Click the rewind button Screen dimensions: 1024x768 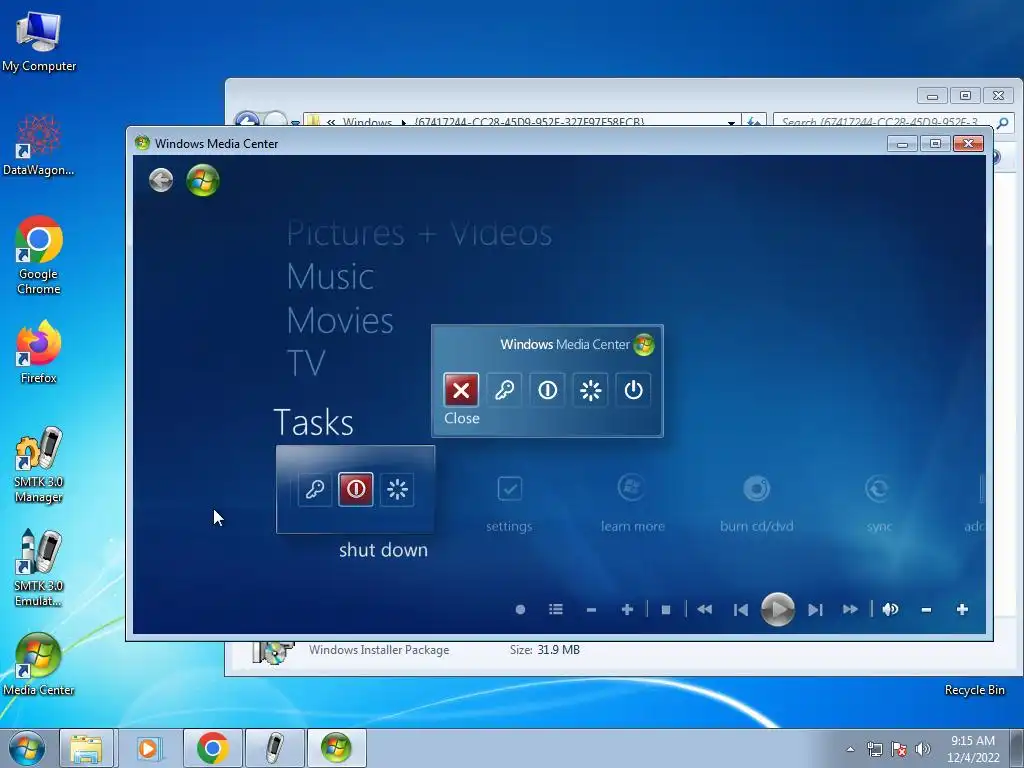click(x=705, y=609)
